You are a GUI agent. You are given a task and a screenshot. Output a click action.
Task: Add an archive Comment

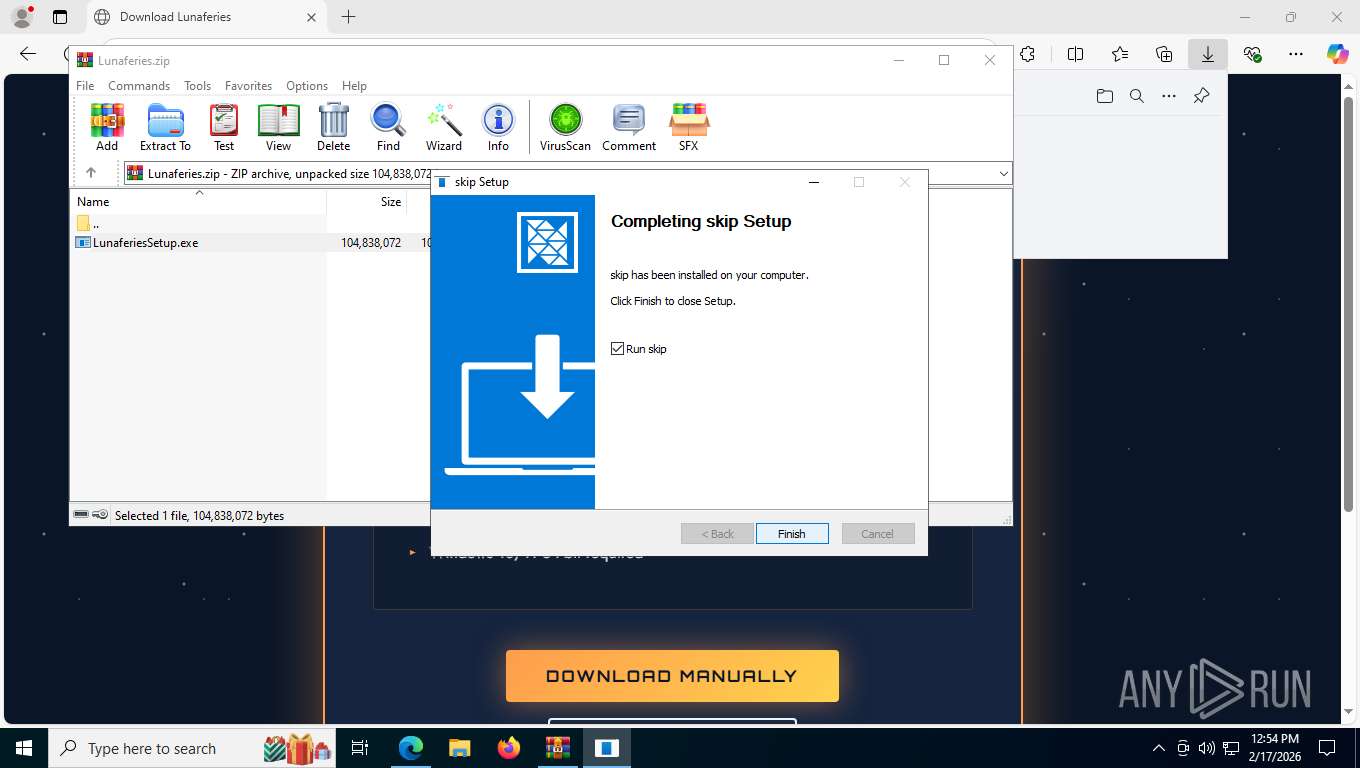629,127
